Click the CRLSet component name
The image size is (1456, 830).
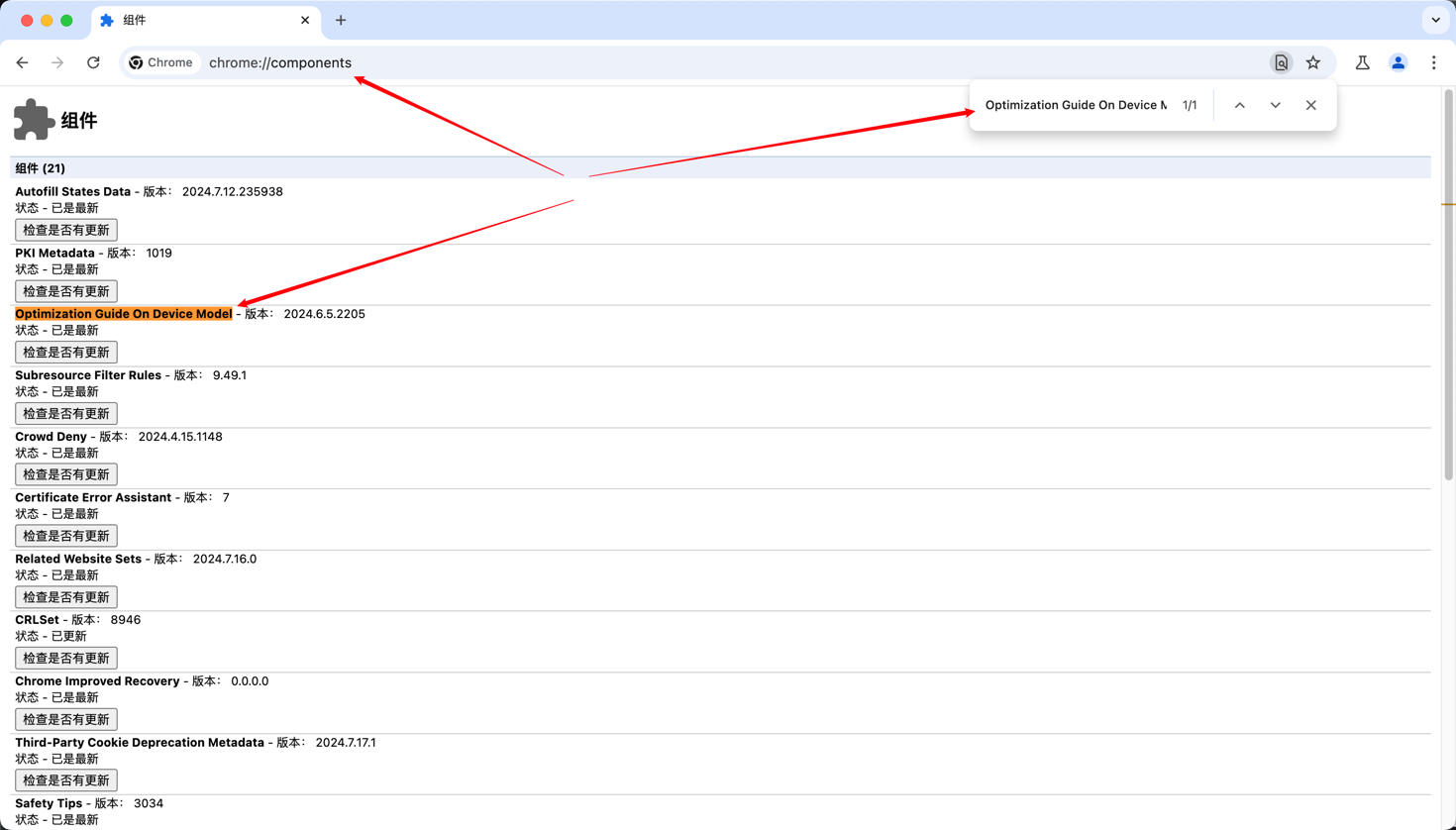click(37, 620)
